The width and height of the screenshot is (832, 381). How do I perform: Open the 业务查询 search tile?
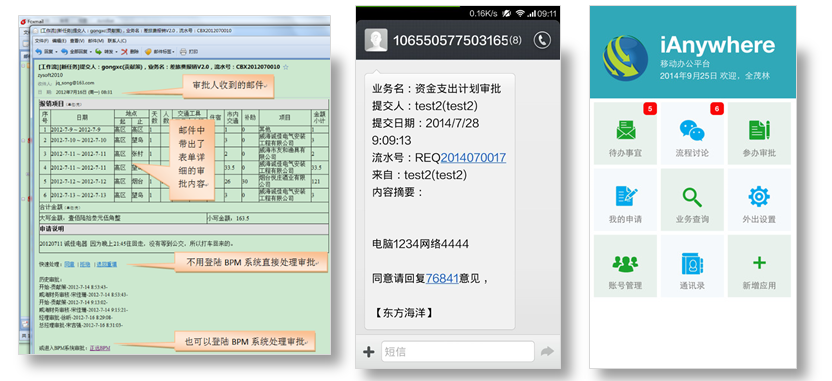click(692, 200)
